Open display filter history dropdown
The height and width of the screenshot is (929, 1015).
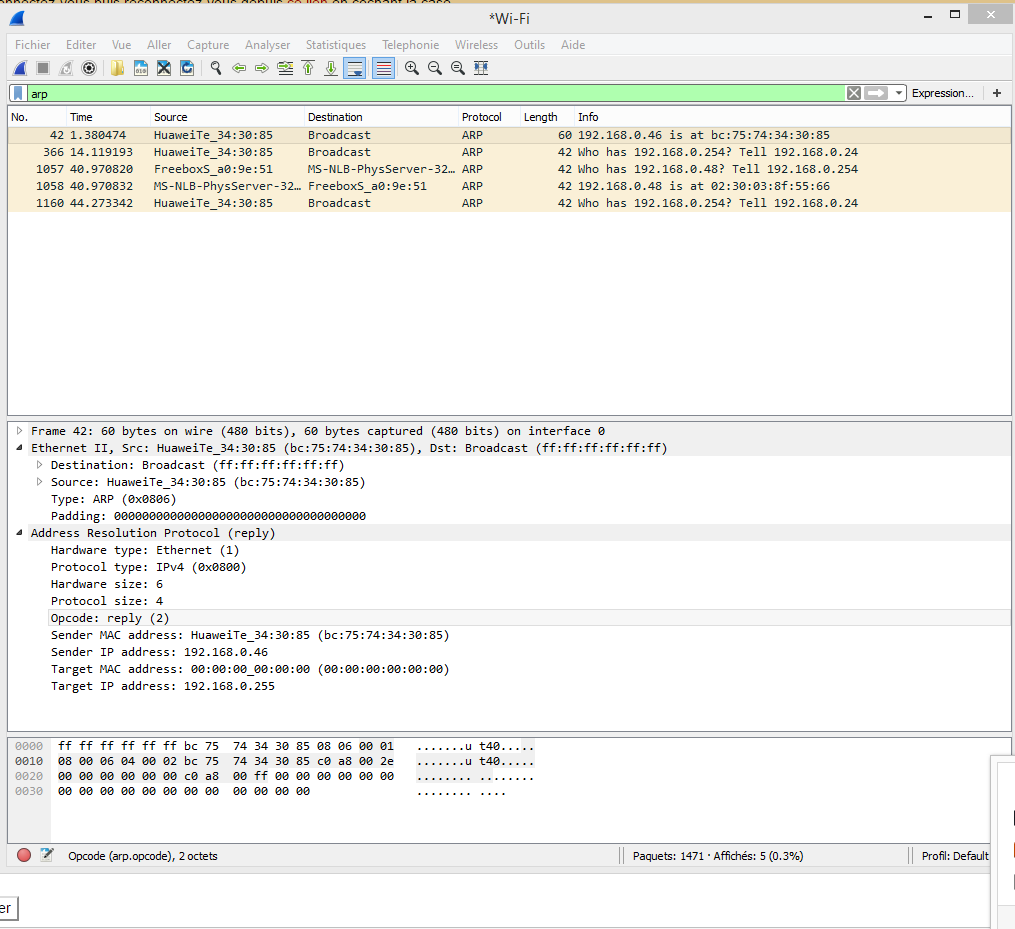click(x=898, y=93)
